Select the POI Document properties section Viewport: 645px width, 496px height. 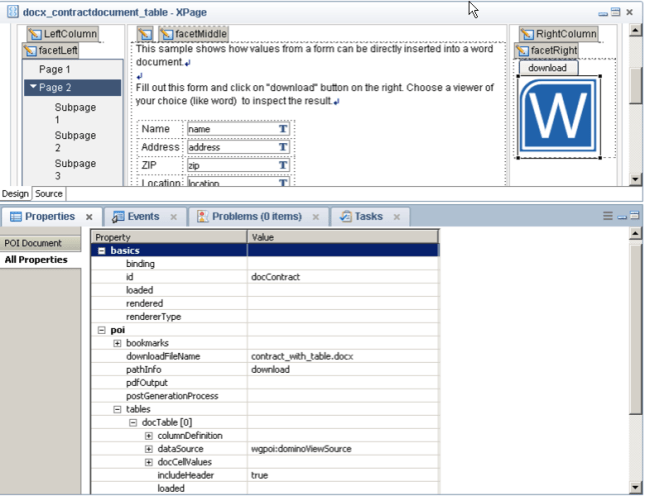point(40,243)
